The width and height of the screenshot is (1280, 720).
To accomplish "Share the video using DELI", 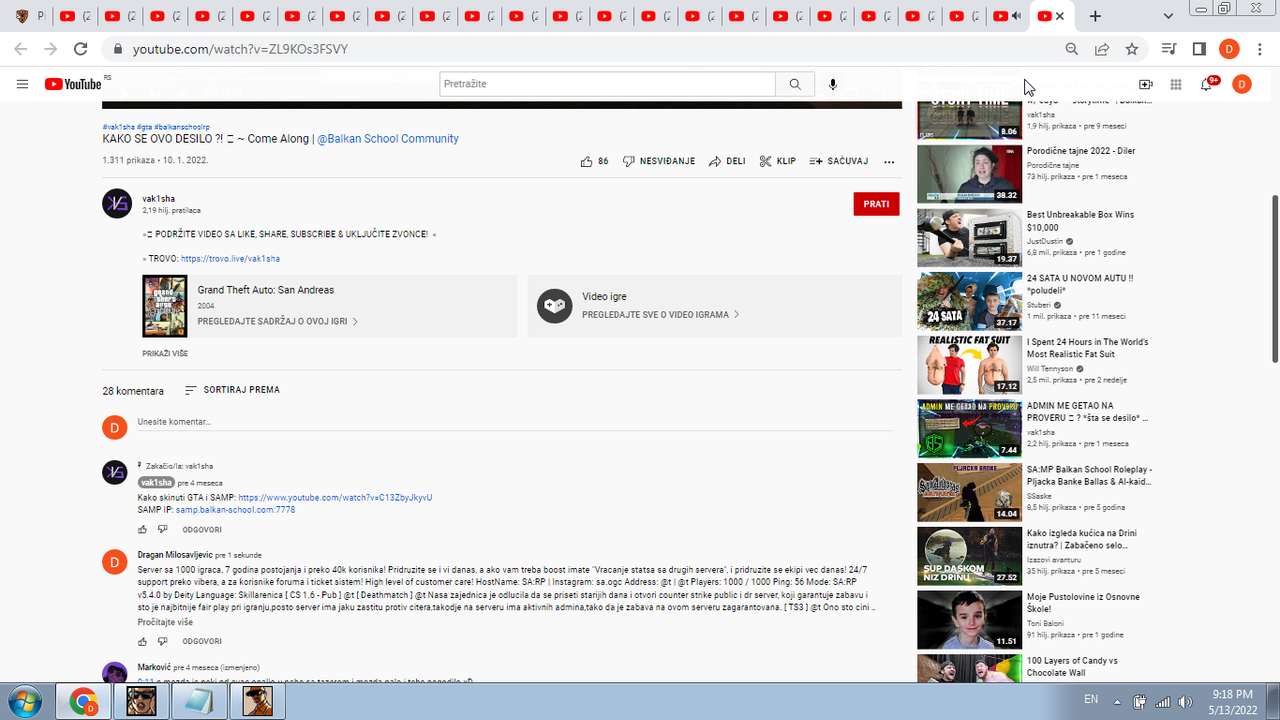I will tap(727, 161).
